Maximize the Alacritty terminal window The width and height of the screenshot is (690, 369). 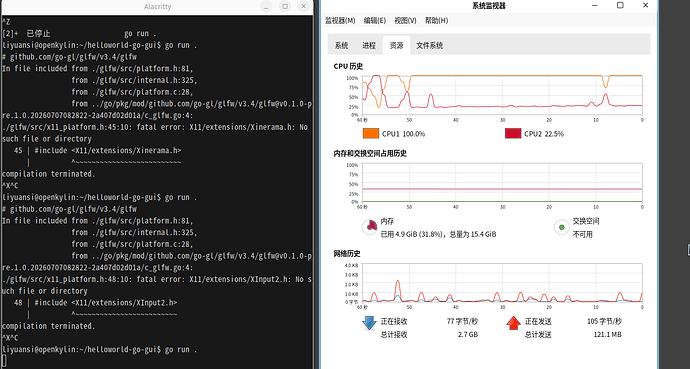[285, 6]
